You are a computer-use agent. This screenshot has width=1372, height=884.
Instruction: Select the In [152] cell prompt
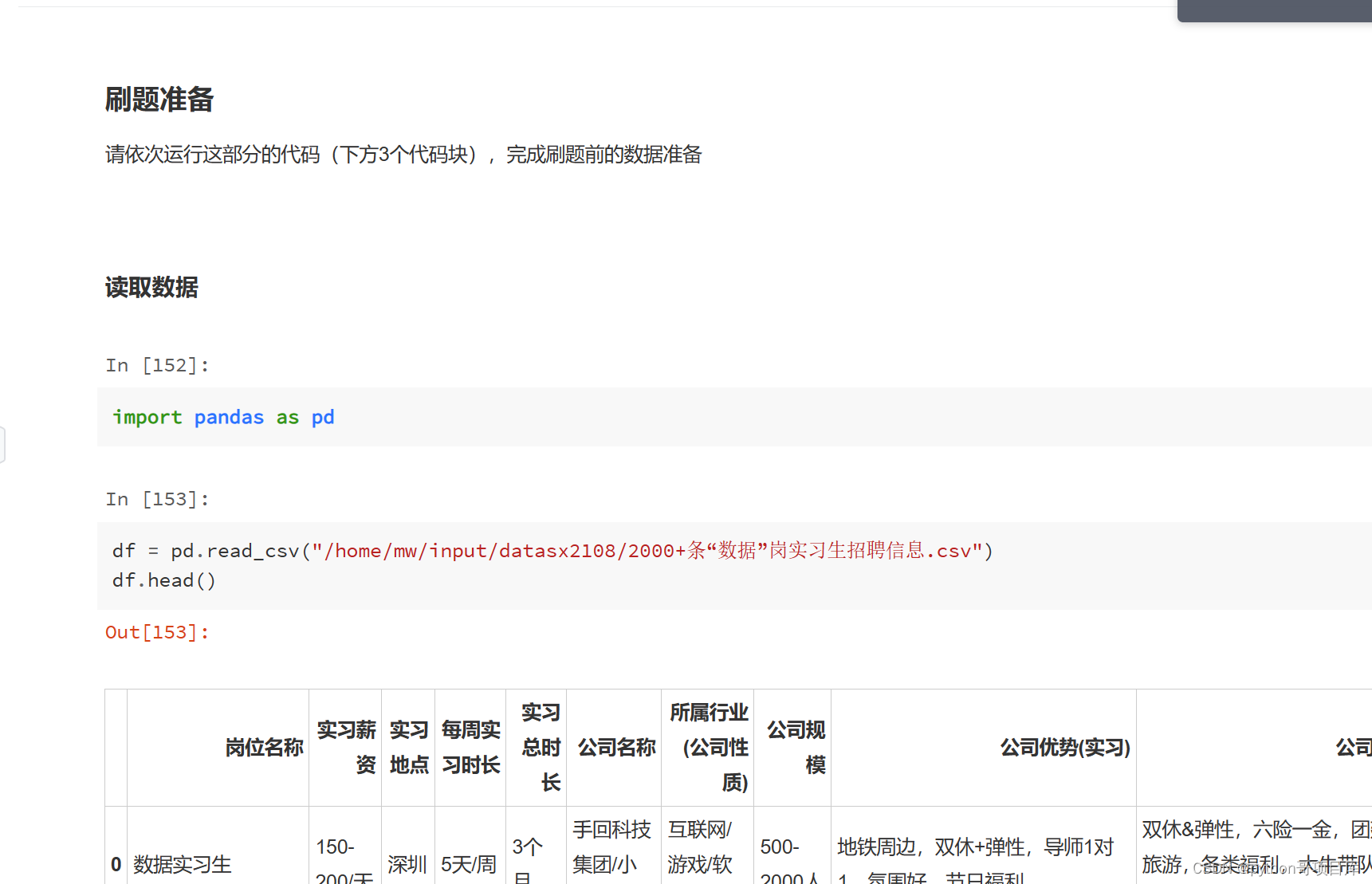pos(157,364)
